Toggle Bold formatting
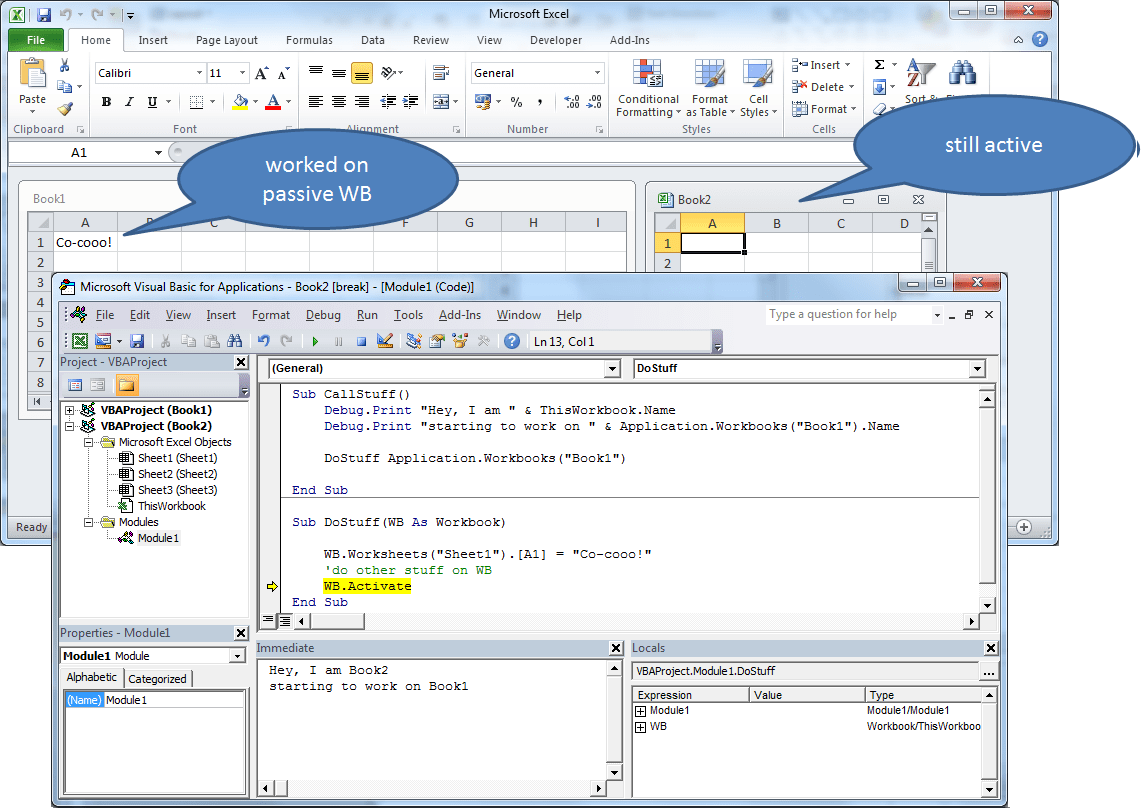The image size is (1141, 808). pyautogui.click(x=106, y=102)
